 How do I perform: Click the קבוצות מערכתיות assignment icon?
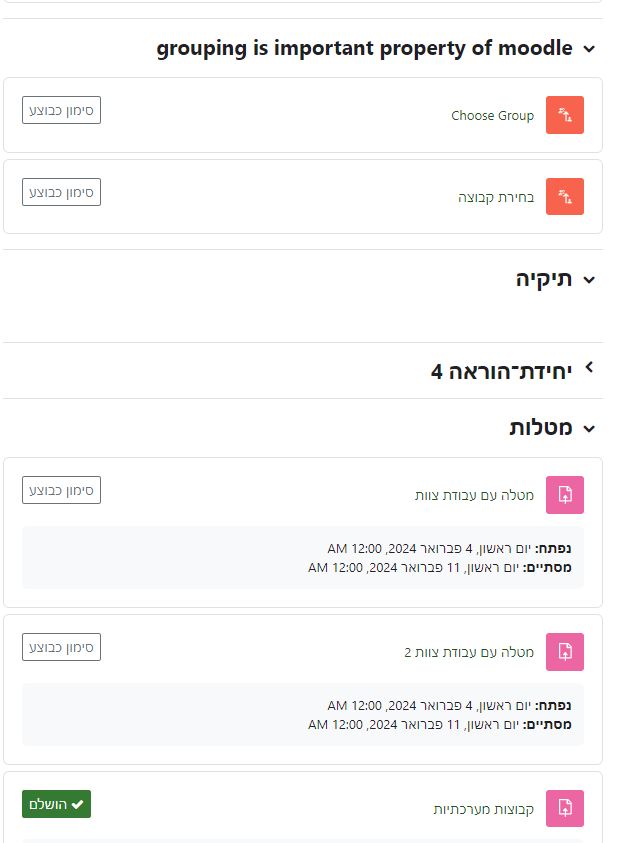pos(565,809)
